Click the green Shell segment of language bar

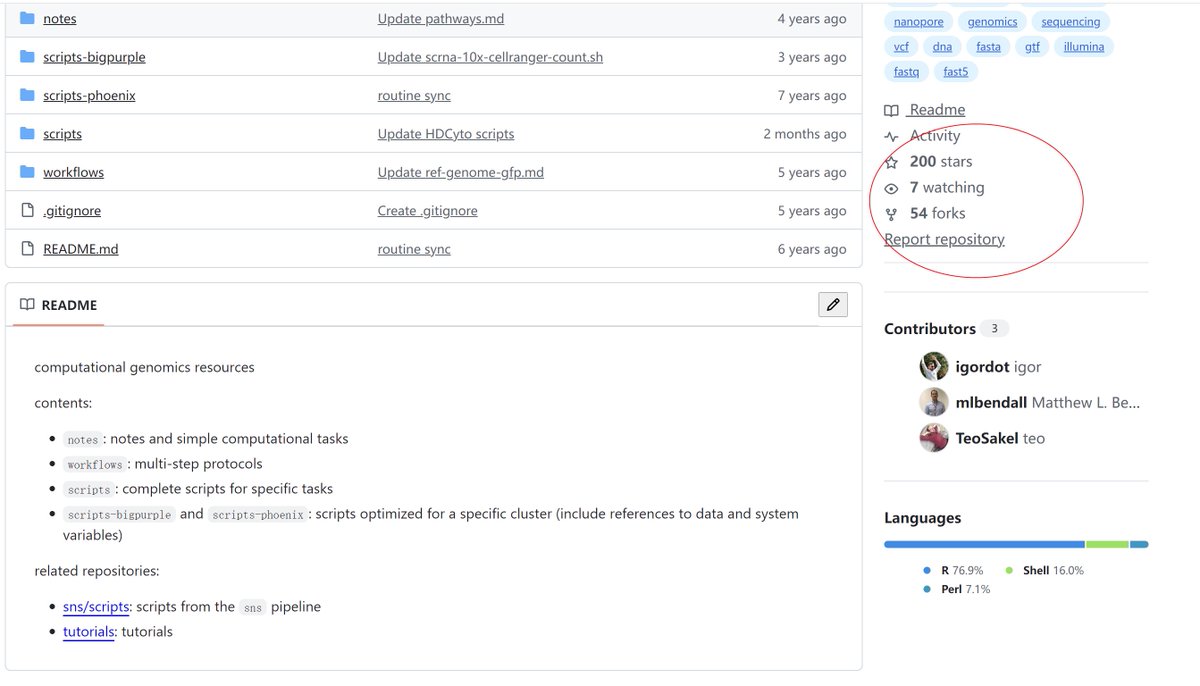(x=1107, y=545)
